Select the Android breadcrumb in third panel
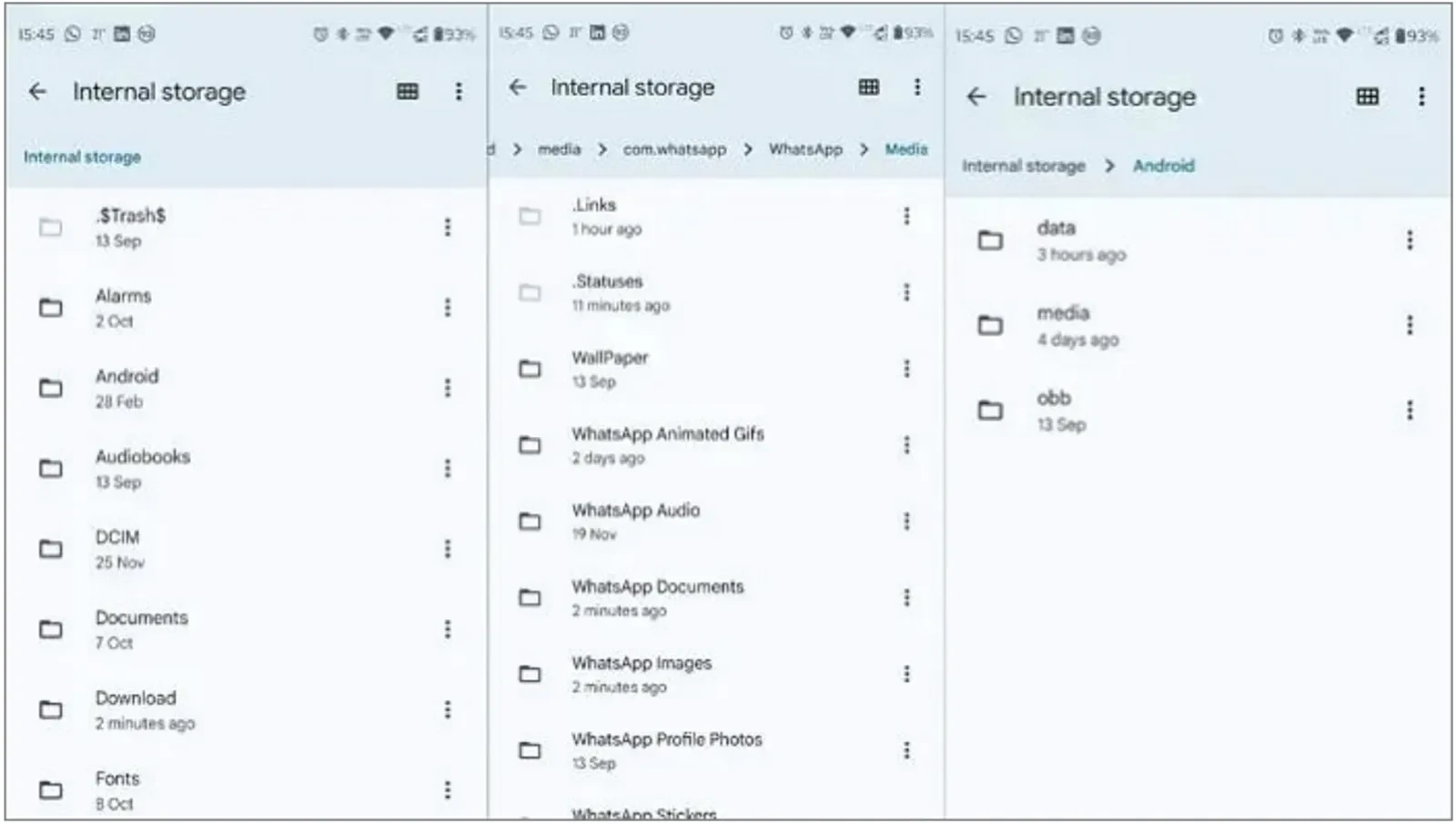Screen dimensions: 1456x824 (x=1163, y=166)
